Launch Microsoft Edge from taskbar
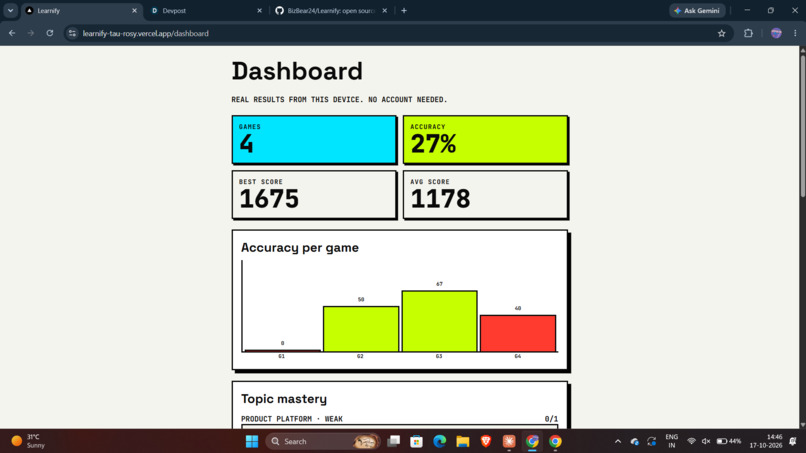Image resolution: width=806 pixels, height=453 pixels. [x=439, y=441]
